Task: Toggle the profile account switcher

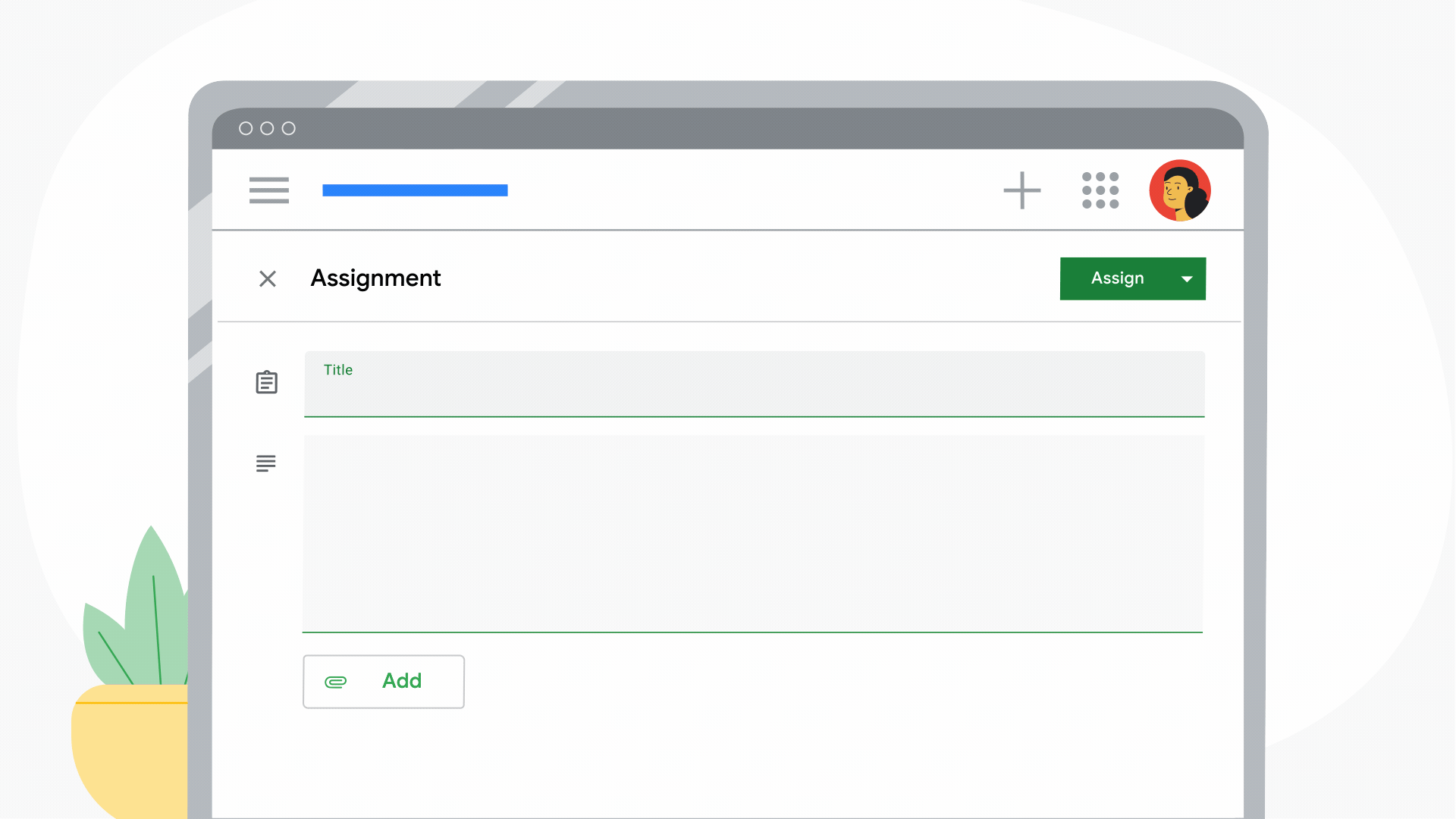Action: pos(1180,190)
